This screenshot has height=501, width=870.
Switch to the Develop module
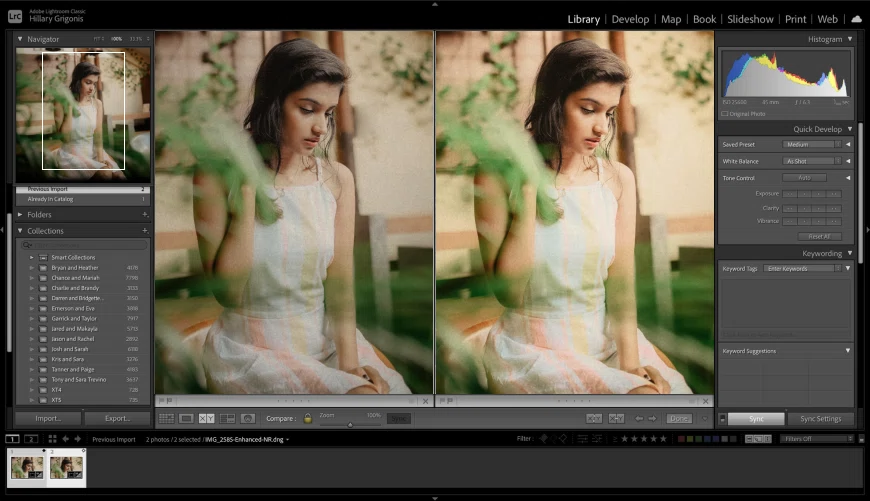point(630,19)
